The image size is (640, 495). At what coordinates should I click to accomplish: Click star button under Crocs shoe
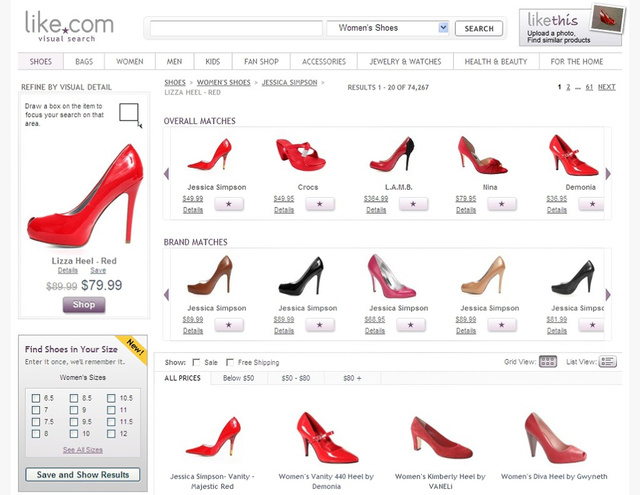319,204
